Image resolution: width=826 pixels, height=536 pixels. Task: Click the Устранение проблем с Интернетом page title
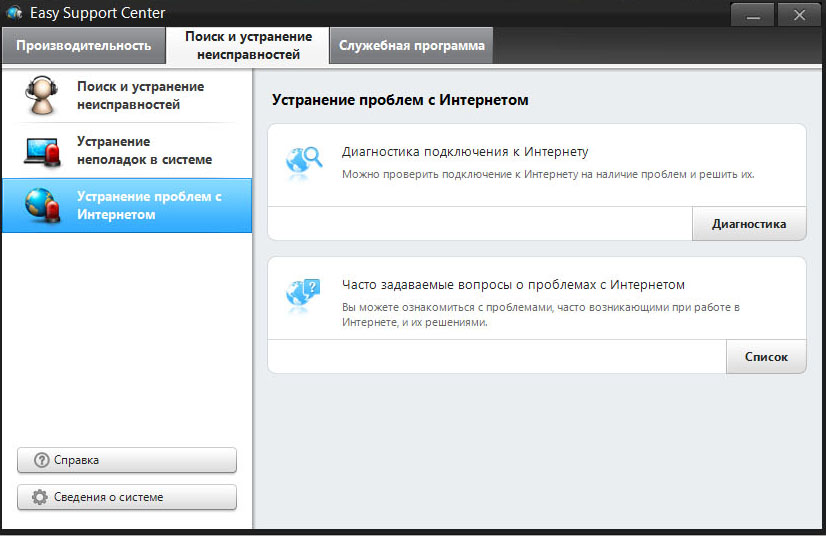tap(400, 100)
